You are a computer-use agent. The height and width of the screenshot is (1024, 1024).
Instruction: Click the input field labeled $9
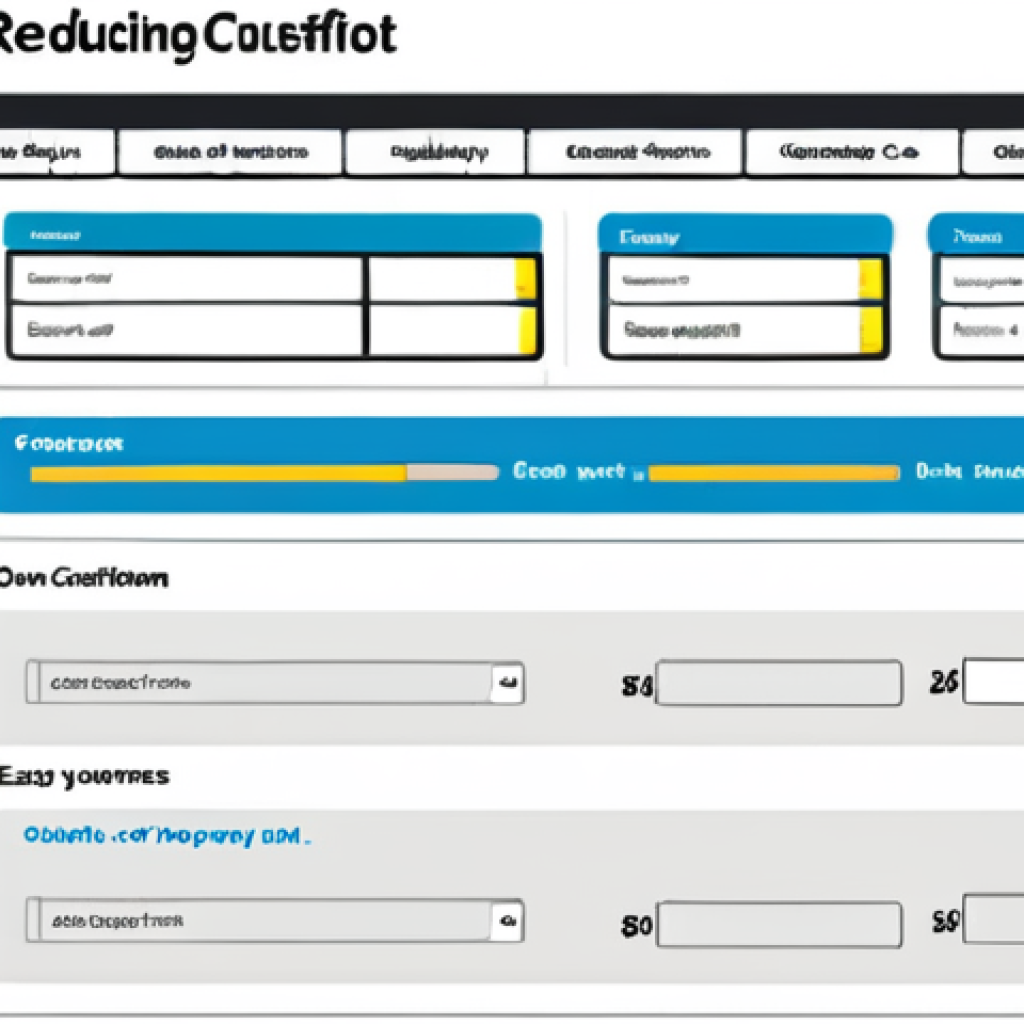point(994,919)
